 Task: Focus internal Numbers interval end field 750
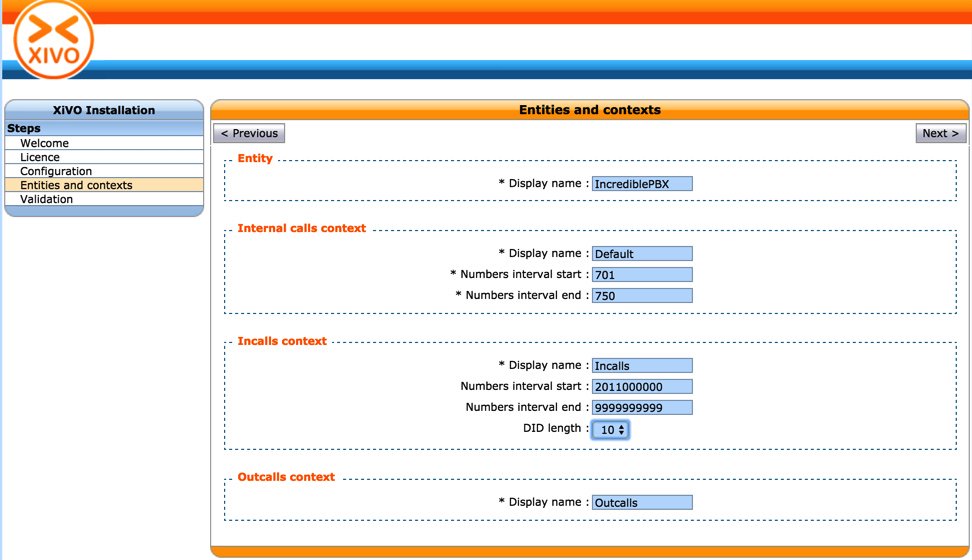point(642,296)
